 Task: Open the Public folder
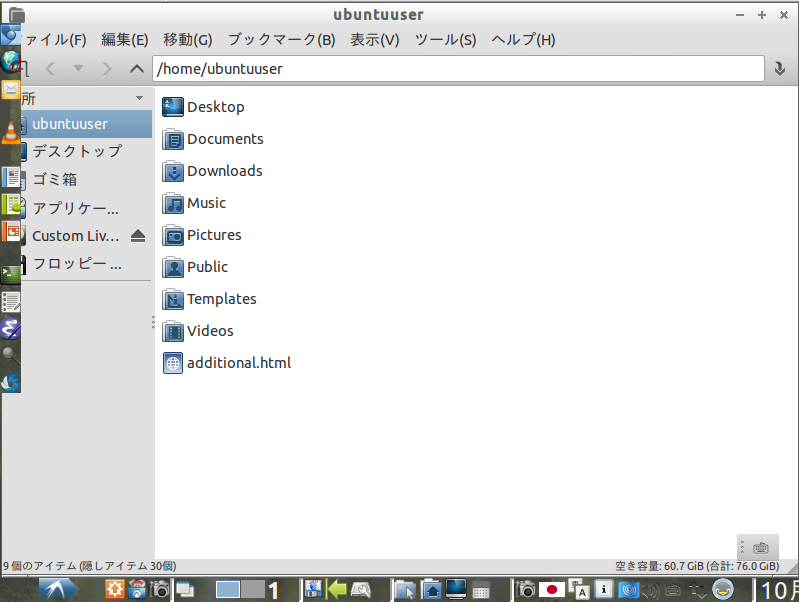[195, 267]
